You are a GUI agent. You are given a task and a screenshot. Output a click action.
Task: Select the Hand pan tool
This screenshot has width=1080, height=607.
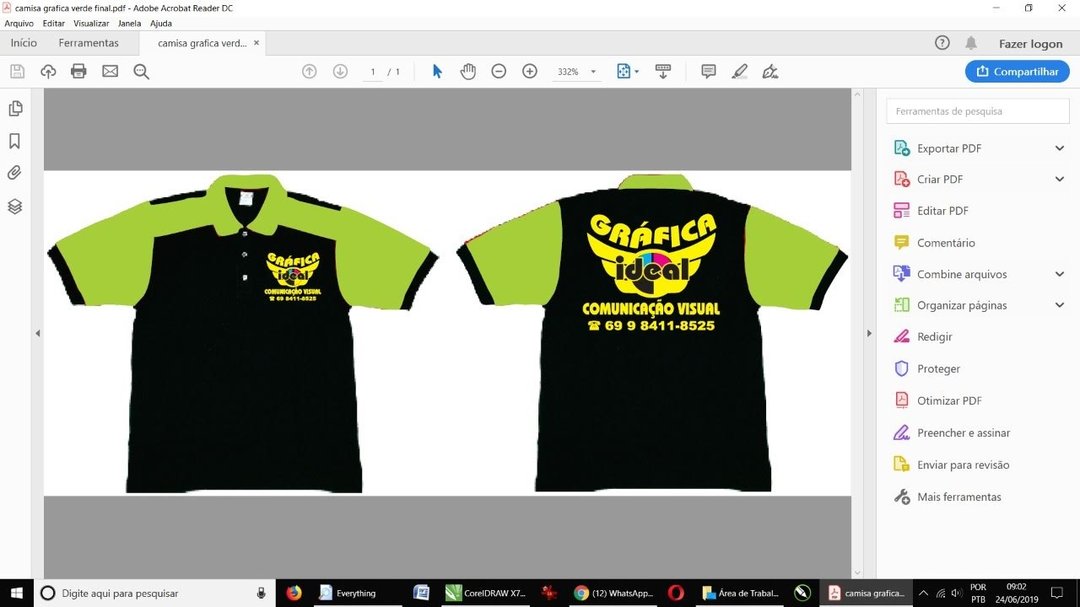click(468, 71)
